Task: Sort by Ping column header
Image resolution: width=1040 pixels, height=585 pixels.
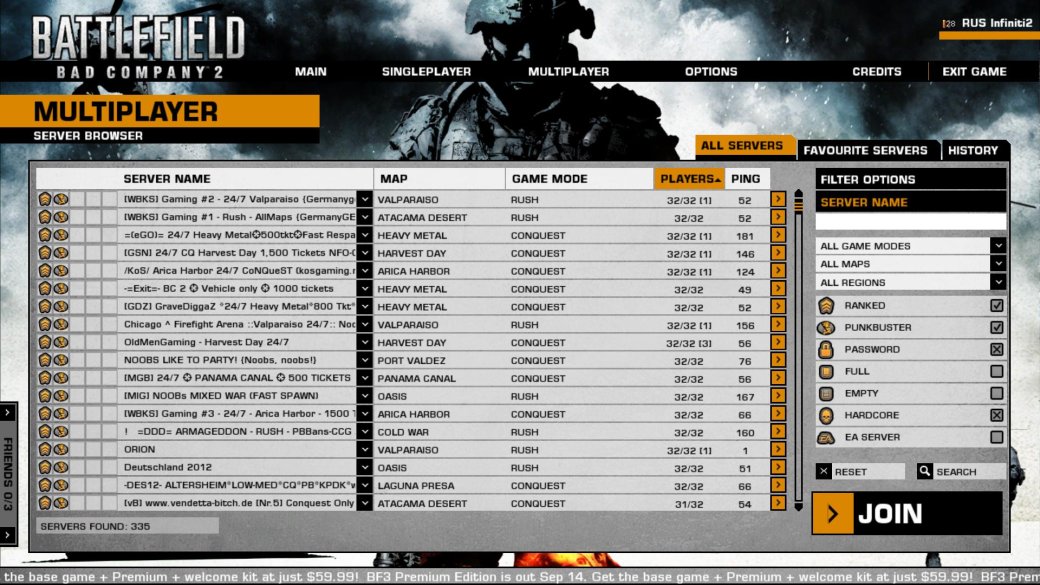Action: [x=746, y=178]
